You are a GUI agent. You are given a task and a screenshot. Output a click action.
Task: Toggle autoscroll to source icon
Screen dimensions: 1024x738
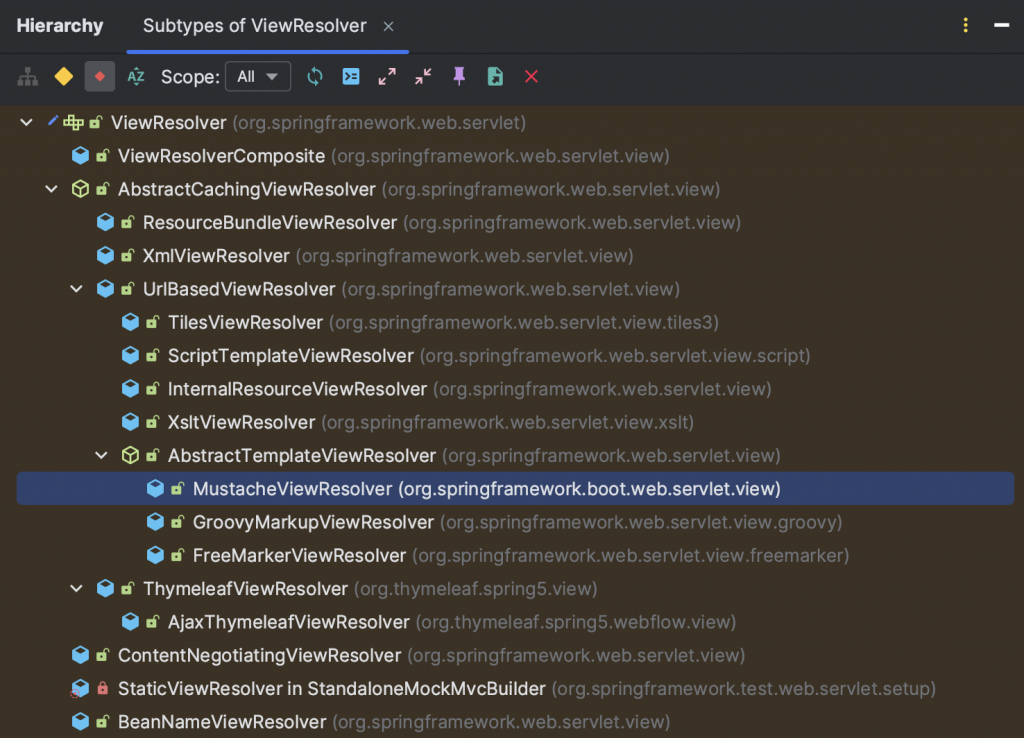351,76
